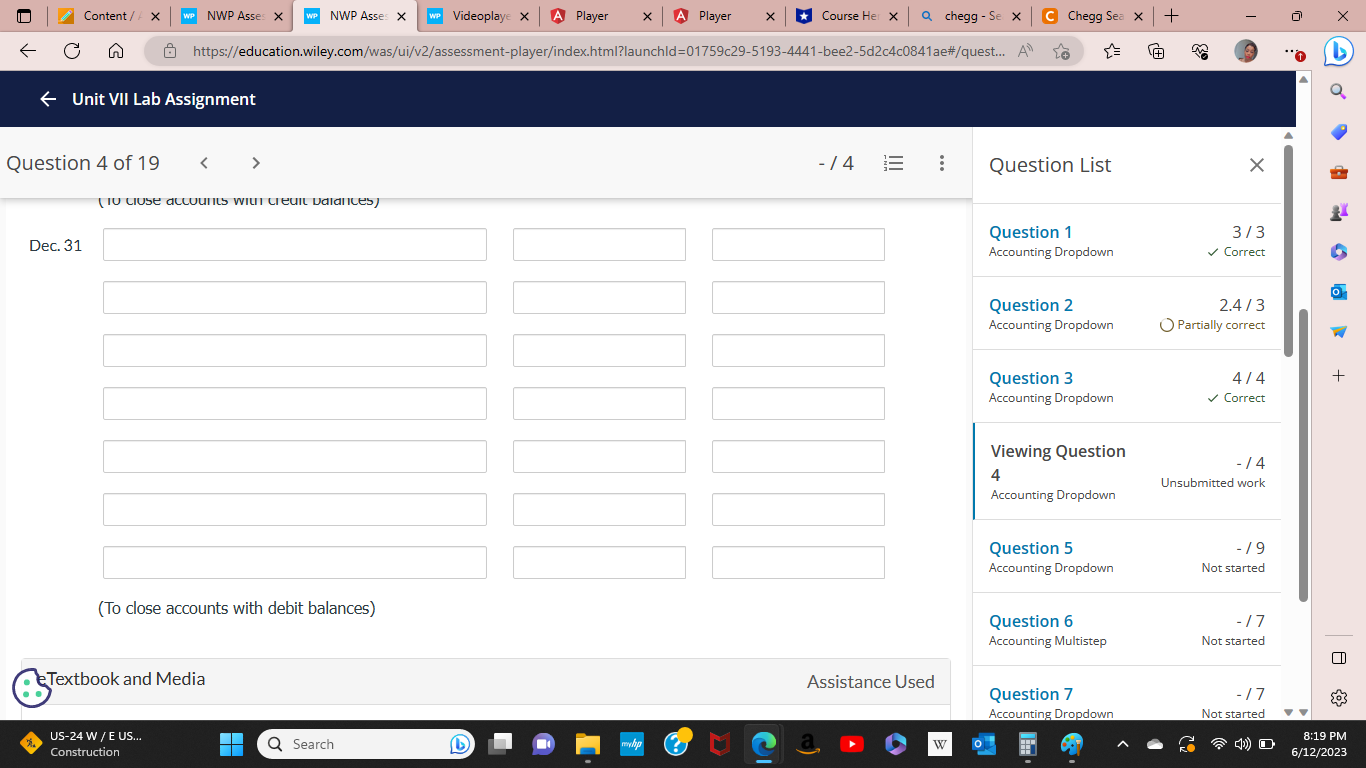1366x768 pixels.
Task: Expand the eTextbook and Media section
Action: pyautogui.click(x=485, y=681)
